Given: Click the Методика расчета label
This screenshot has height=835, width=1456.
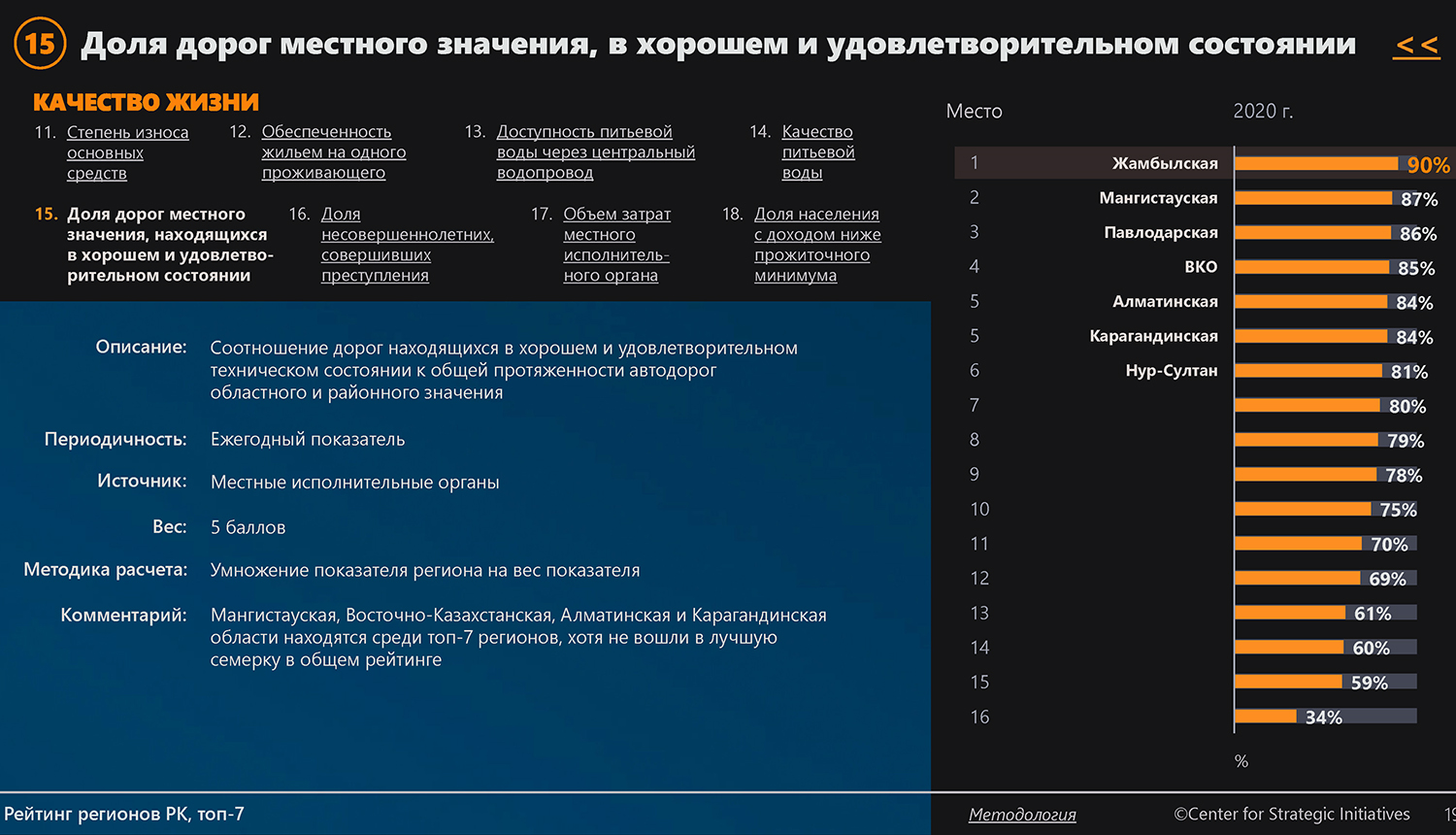Looking at the screenshot, I should [x=105, y=570].
